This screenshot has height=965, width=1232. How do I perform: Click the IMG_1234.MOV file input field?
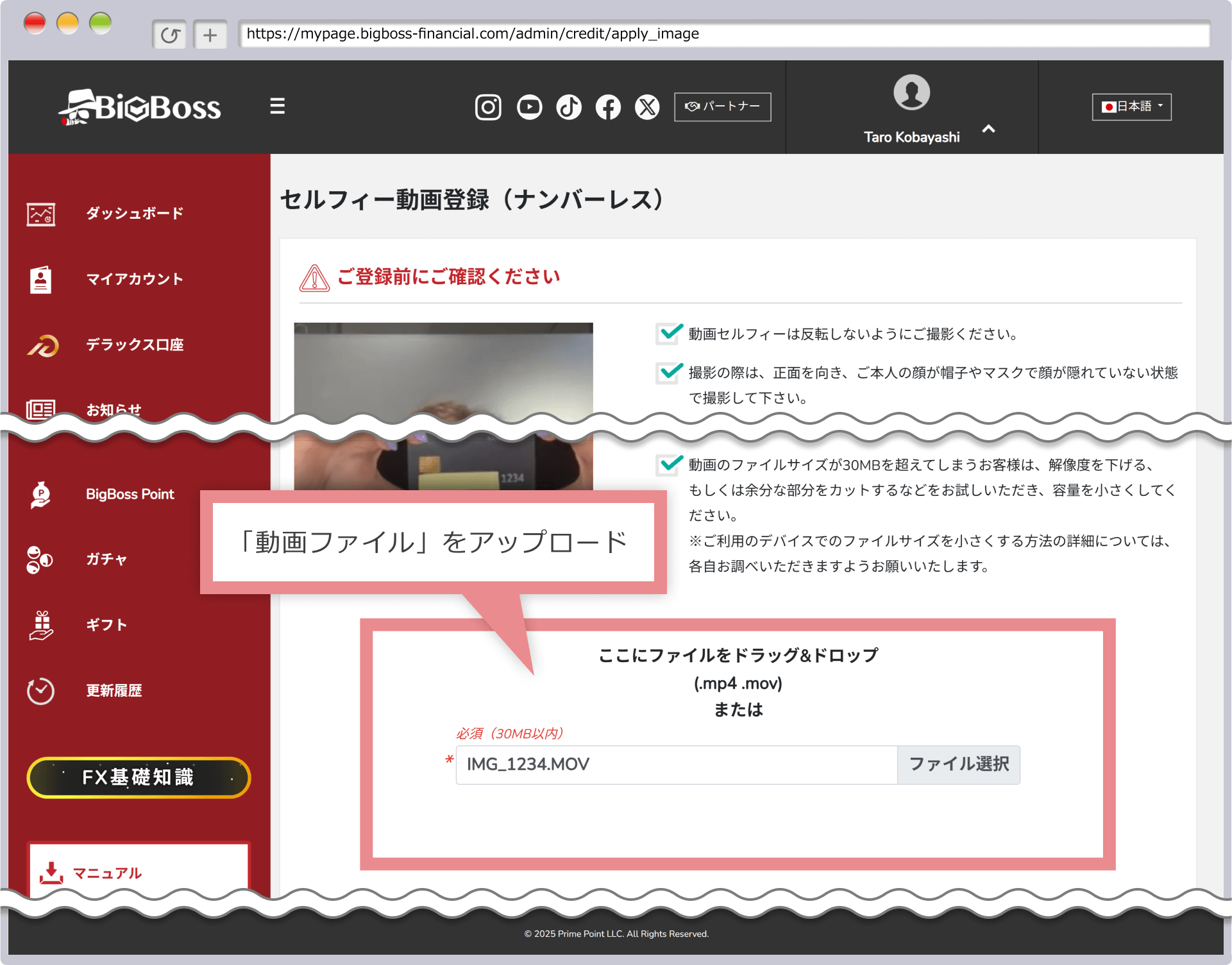676,764
